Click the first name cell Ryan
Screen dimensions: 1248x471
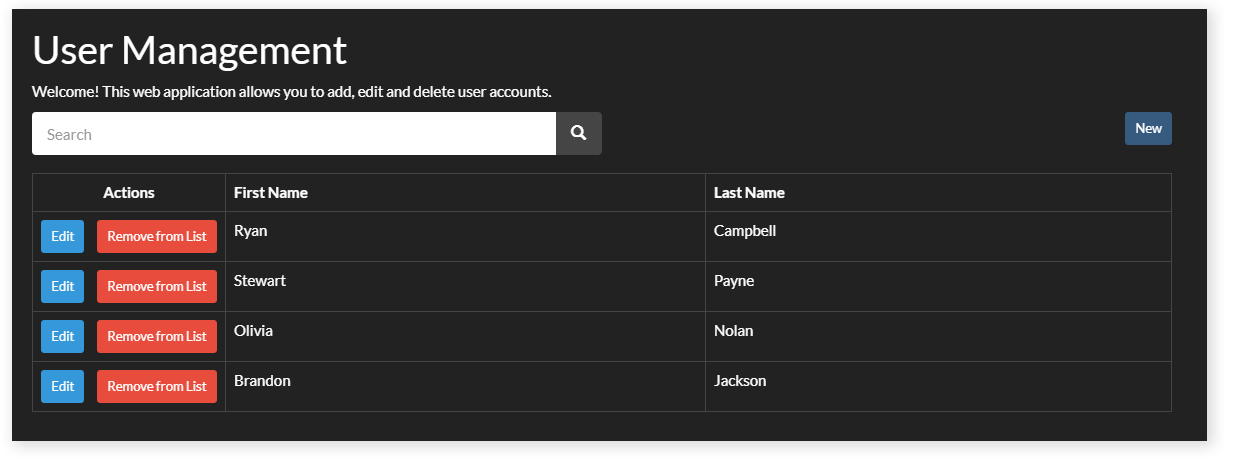point(251,231)
